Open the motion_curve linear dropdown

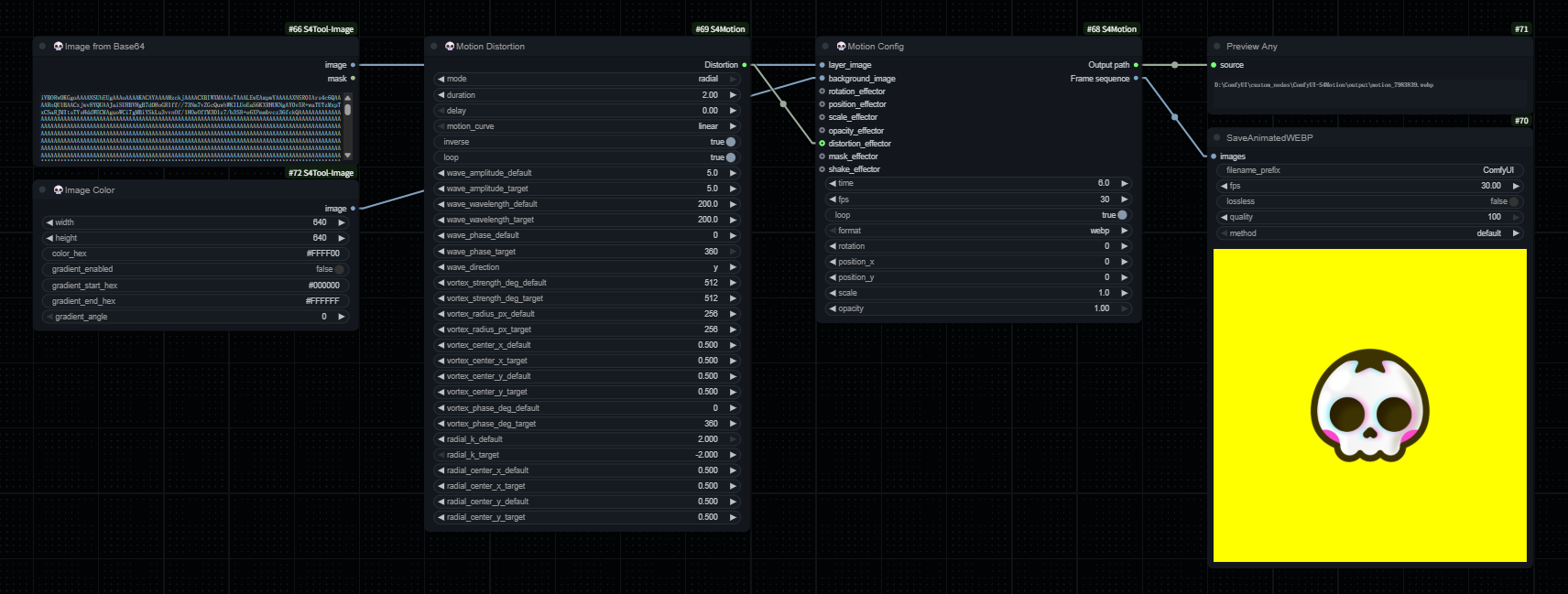coord(586,126)
